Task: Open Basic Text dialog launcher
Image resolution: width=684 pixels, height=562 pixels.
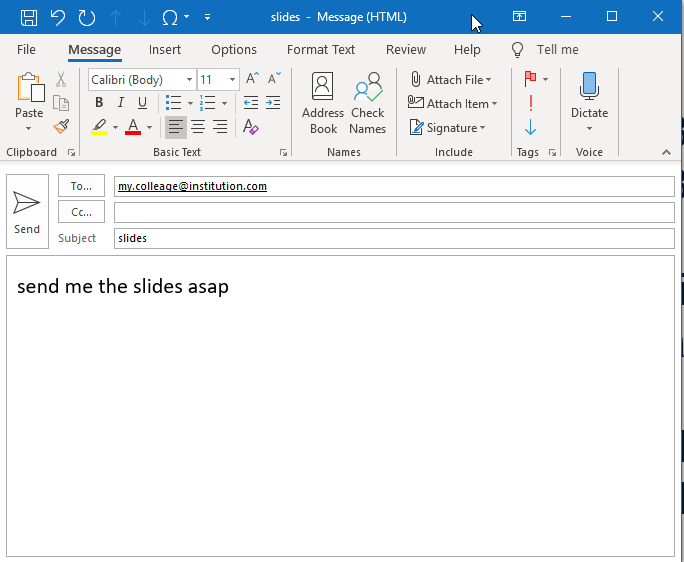Action: point(284,152)
